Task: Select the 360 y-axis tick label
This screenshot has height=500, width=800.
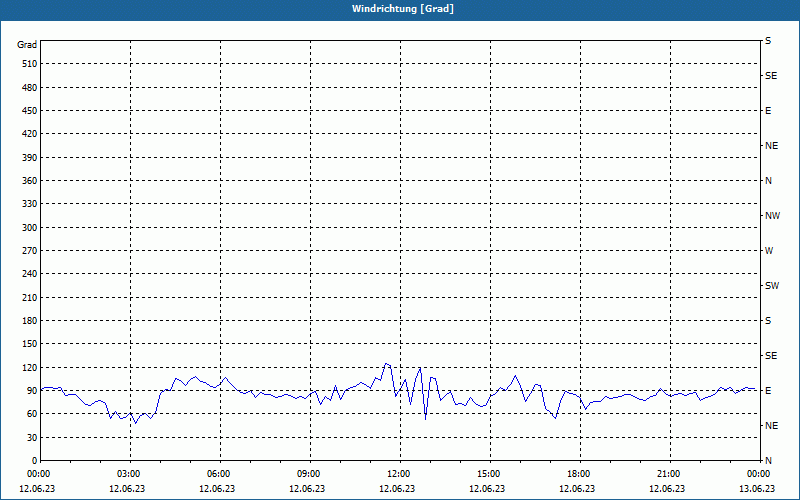Action: point(30,181)
